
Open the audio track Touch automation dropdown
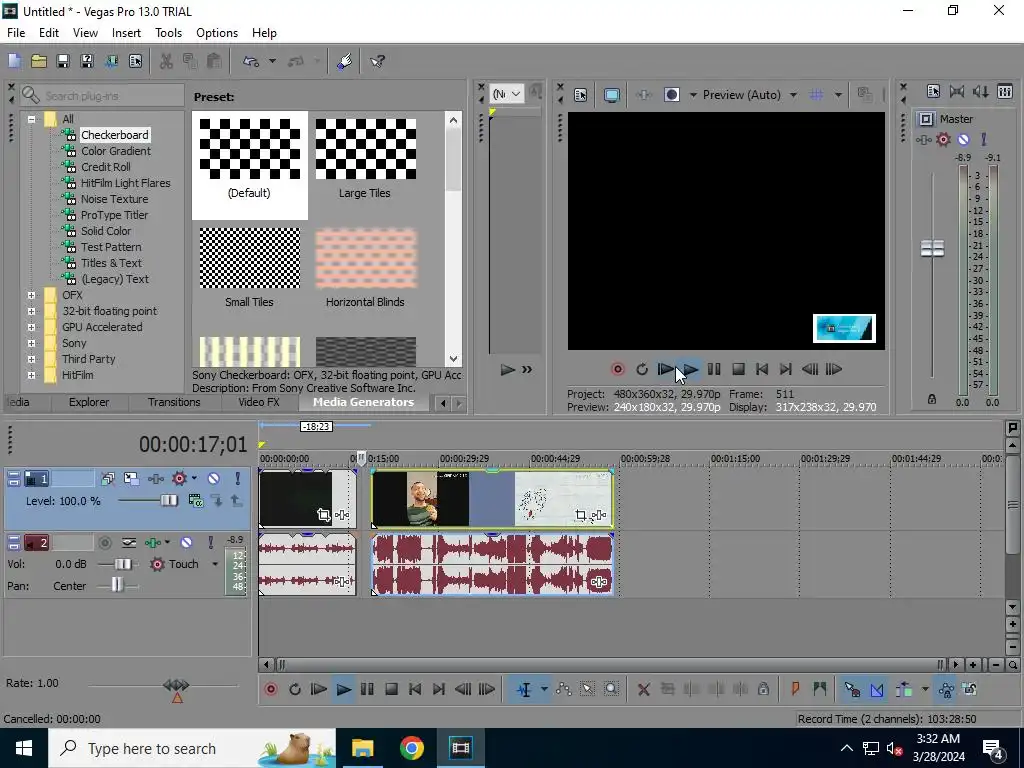(x=215, y=564)
